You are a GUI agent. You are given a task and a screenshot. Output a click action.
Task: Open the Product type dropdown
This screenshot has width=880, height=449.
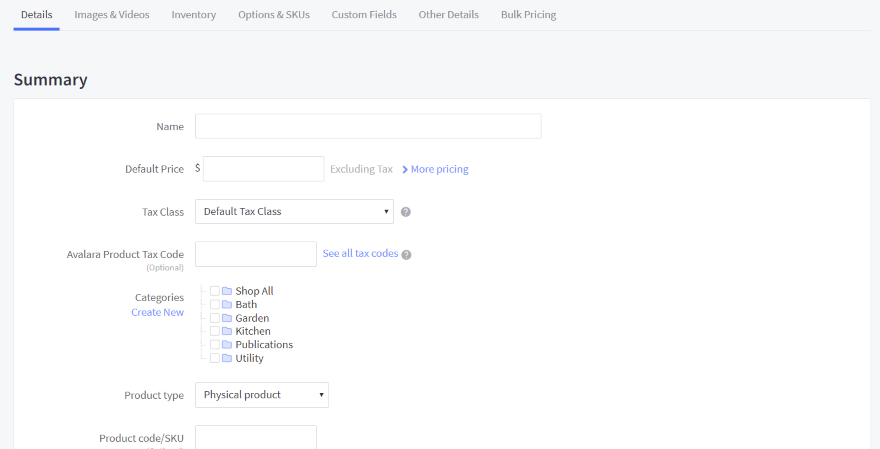(262, 395)
